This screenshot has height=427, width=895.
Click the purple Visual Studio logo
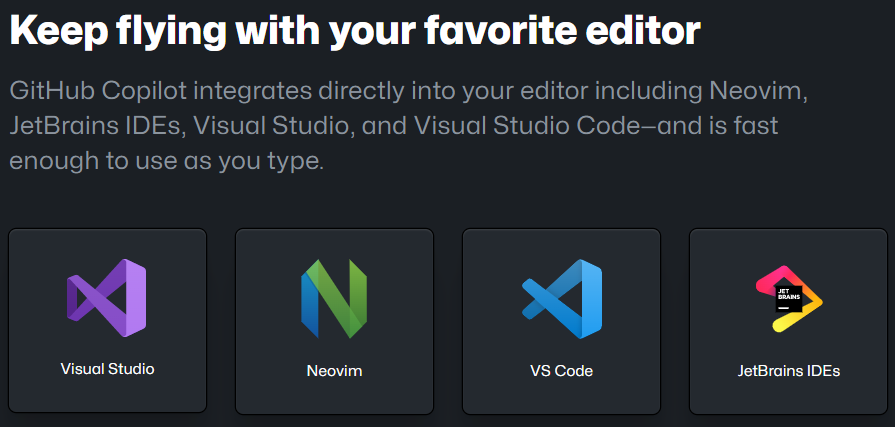106,298
